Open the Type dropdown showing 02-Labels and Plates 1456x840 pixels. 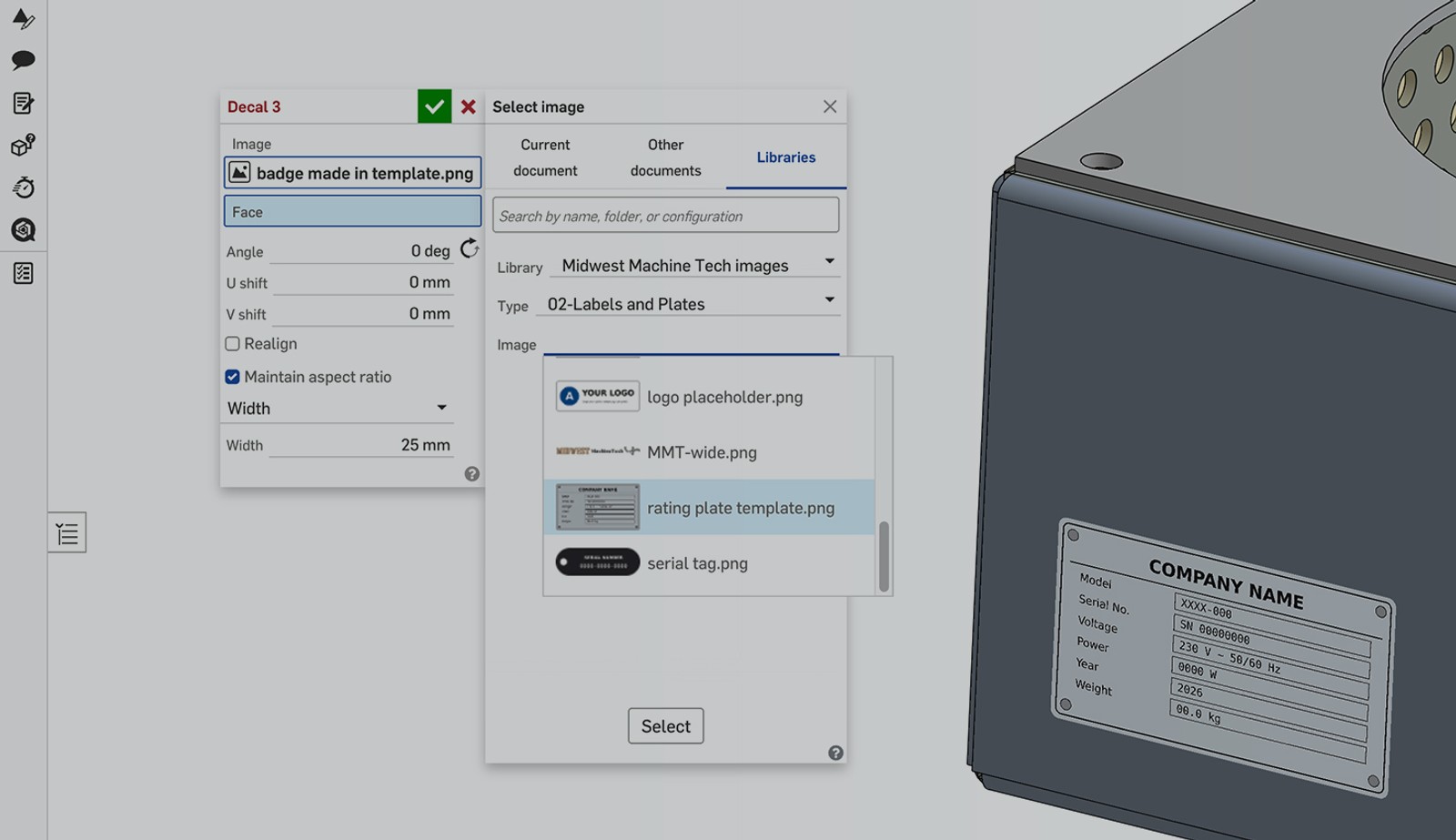[688, 304]
